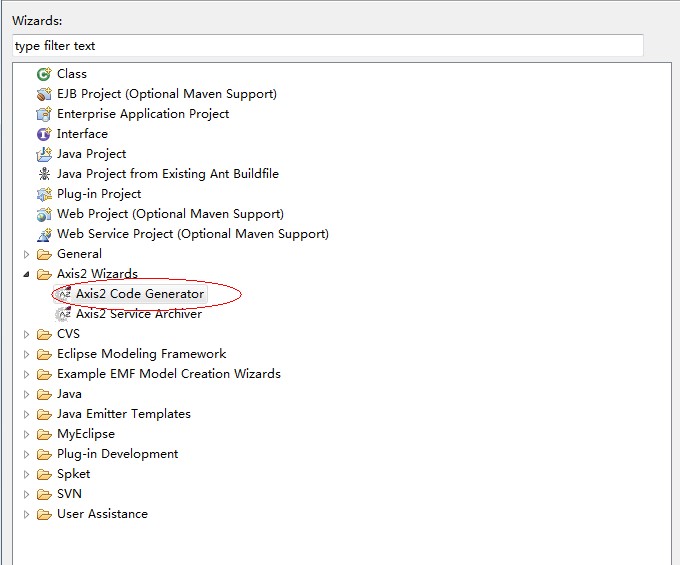The image size is (680, 565).
Task: Click the Axis2 Code Generator icon
Action: pos(63,294)
